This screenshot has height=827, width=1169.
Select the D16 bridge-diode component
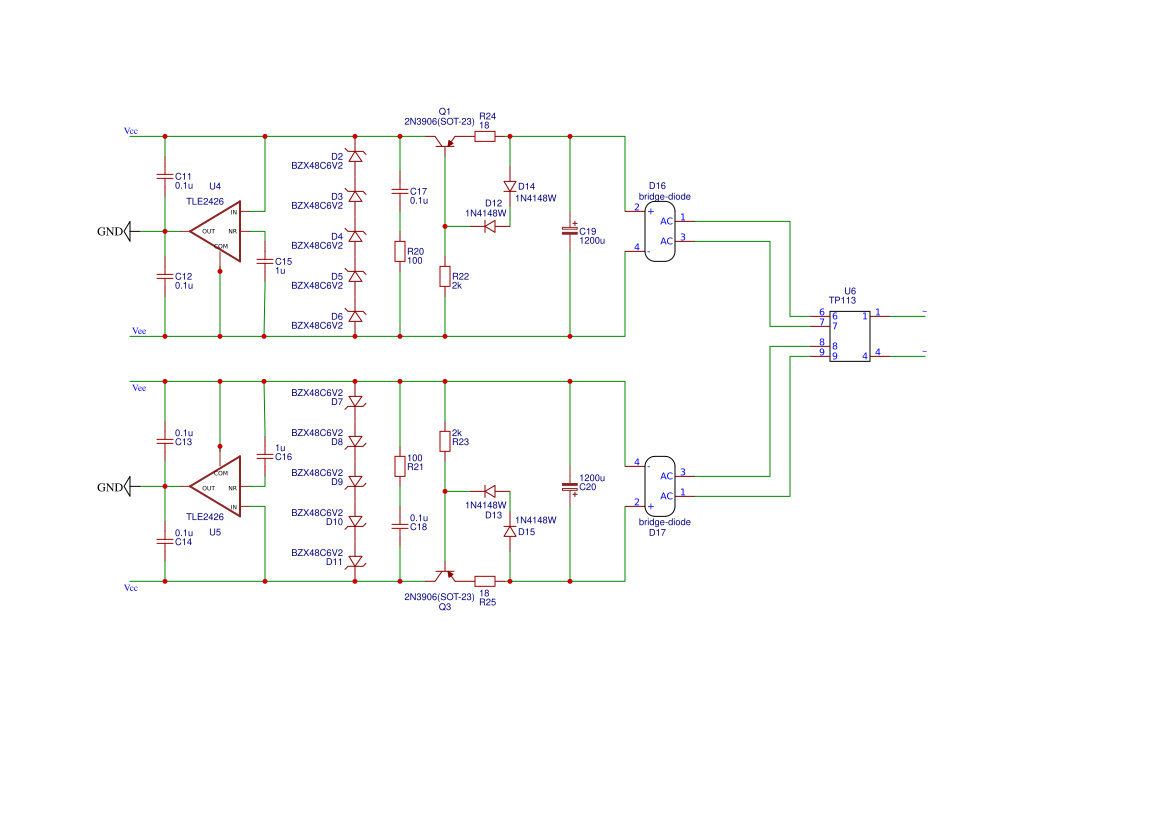[660, 231]
